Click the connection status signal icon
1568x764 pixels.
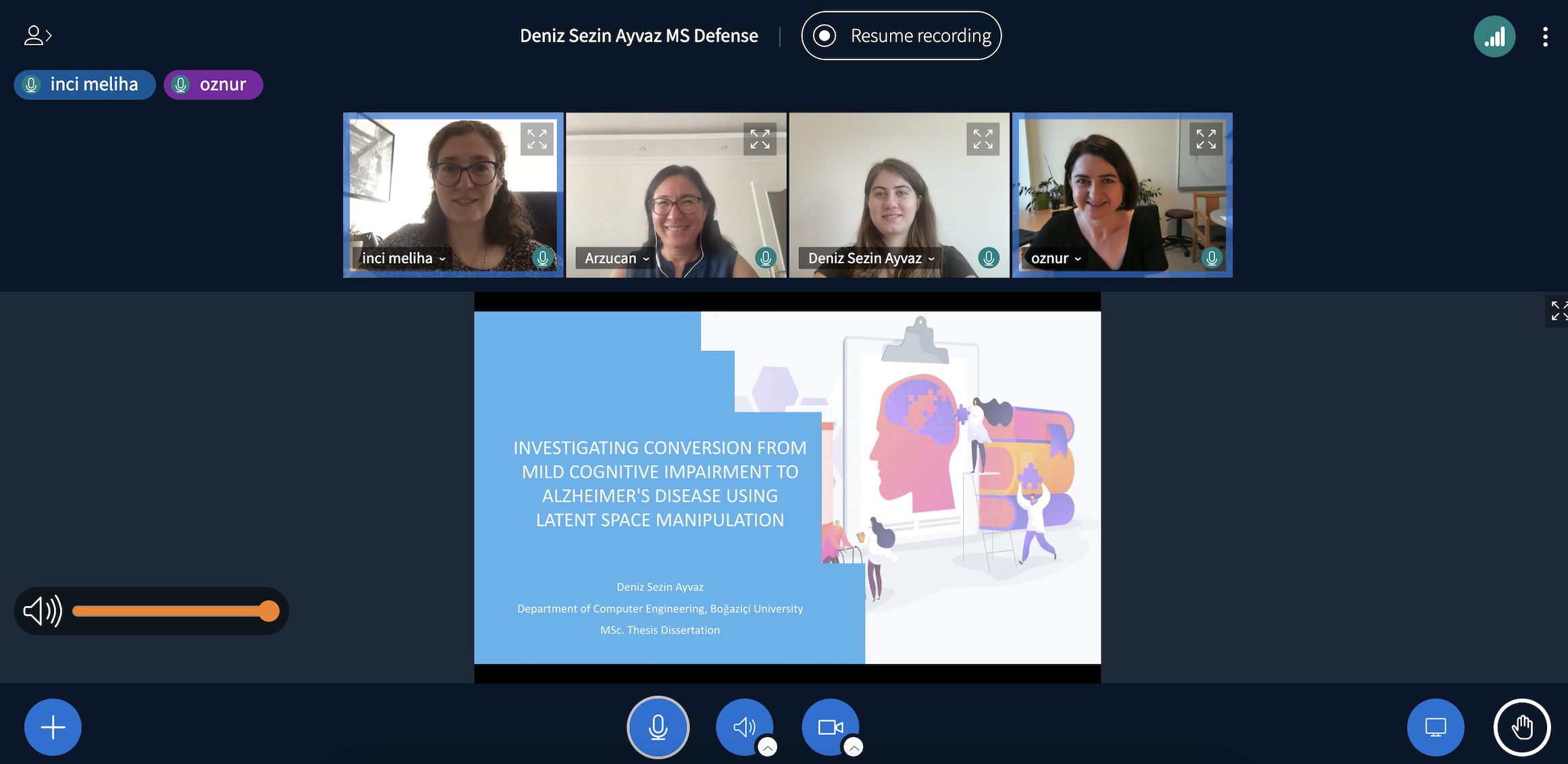point(1494,36)
